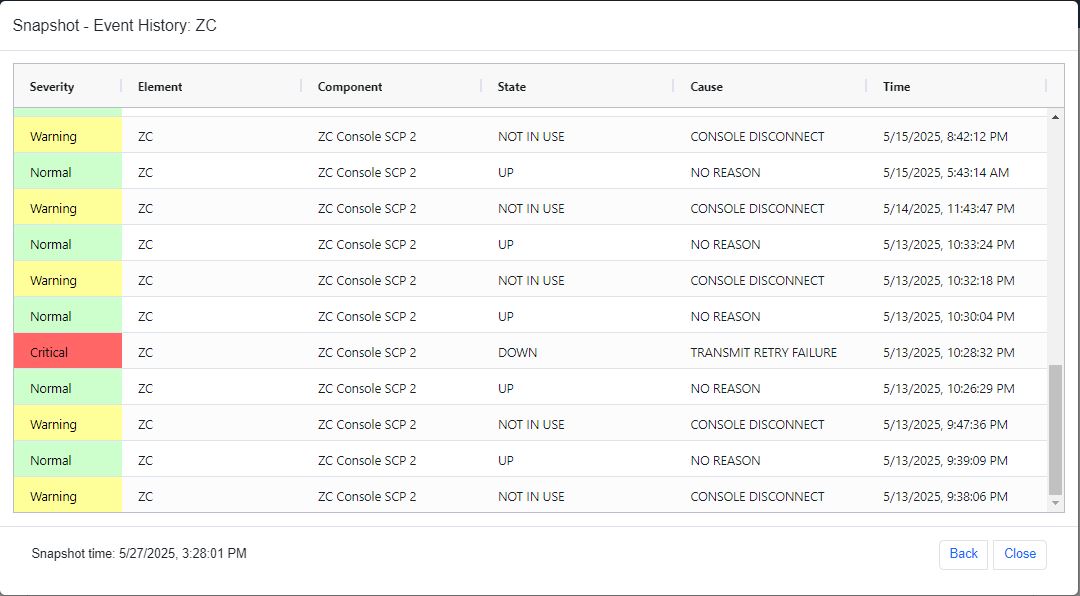Select Normal row at 5/15/2025, 5:43:14 AM
Image resolution: width=1080 pixels, height=596 pixels.
click(530, 172)
